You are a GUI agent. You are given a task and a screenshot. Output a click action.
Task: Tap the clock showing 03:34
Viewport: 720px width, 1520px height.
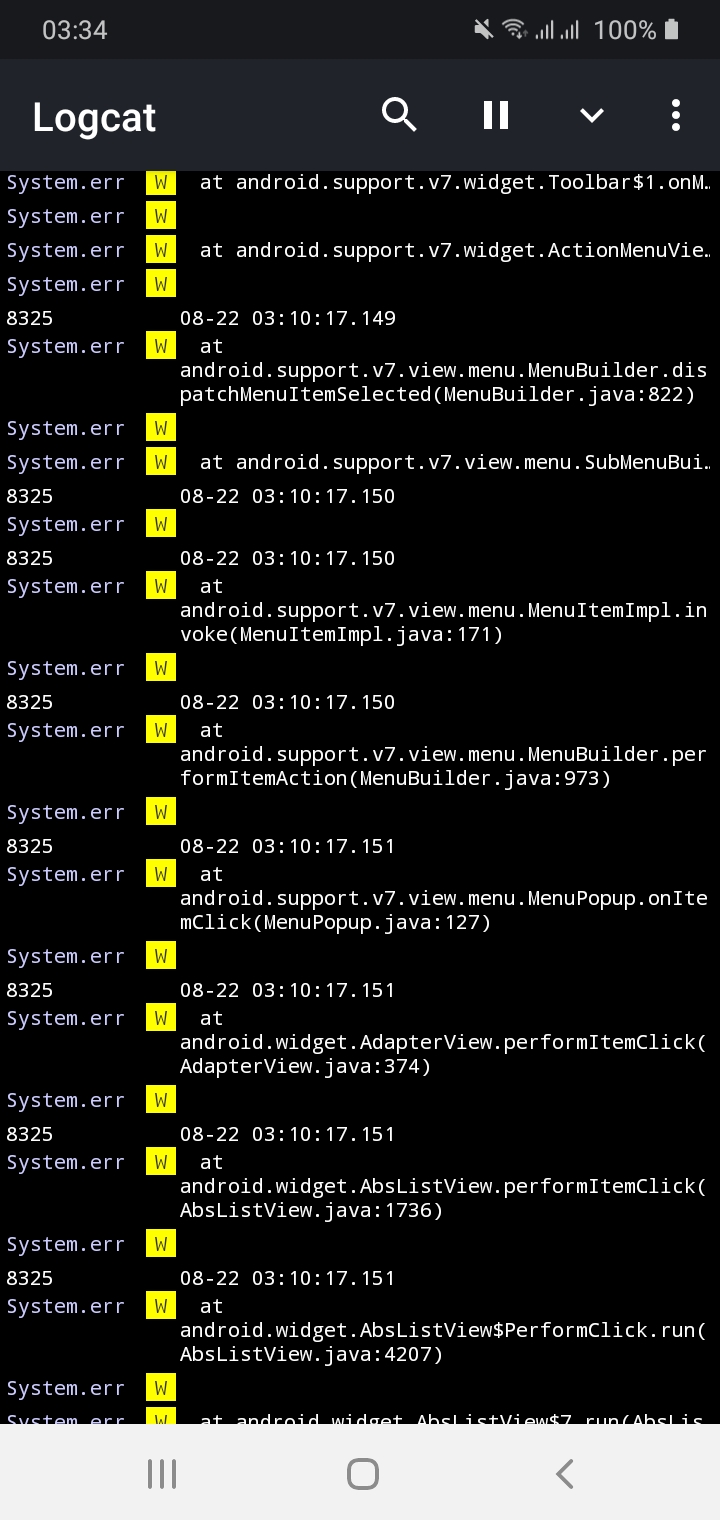click(x=74, y=30)
